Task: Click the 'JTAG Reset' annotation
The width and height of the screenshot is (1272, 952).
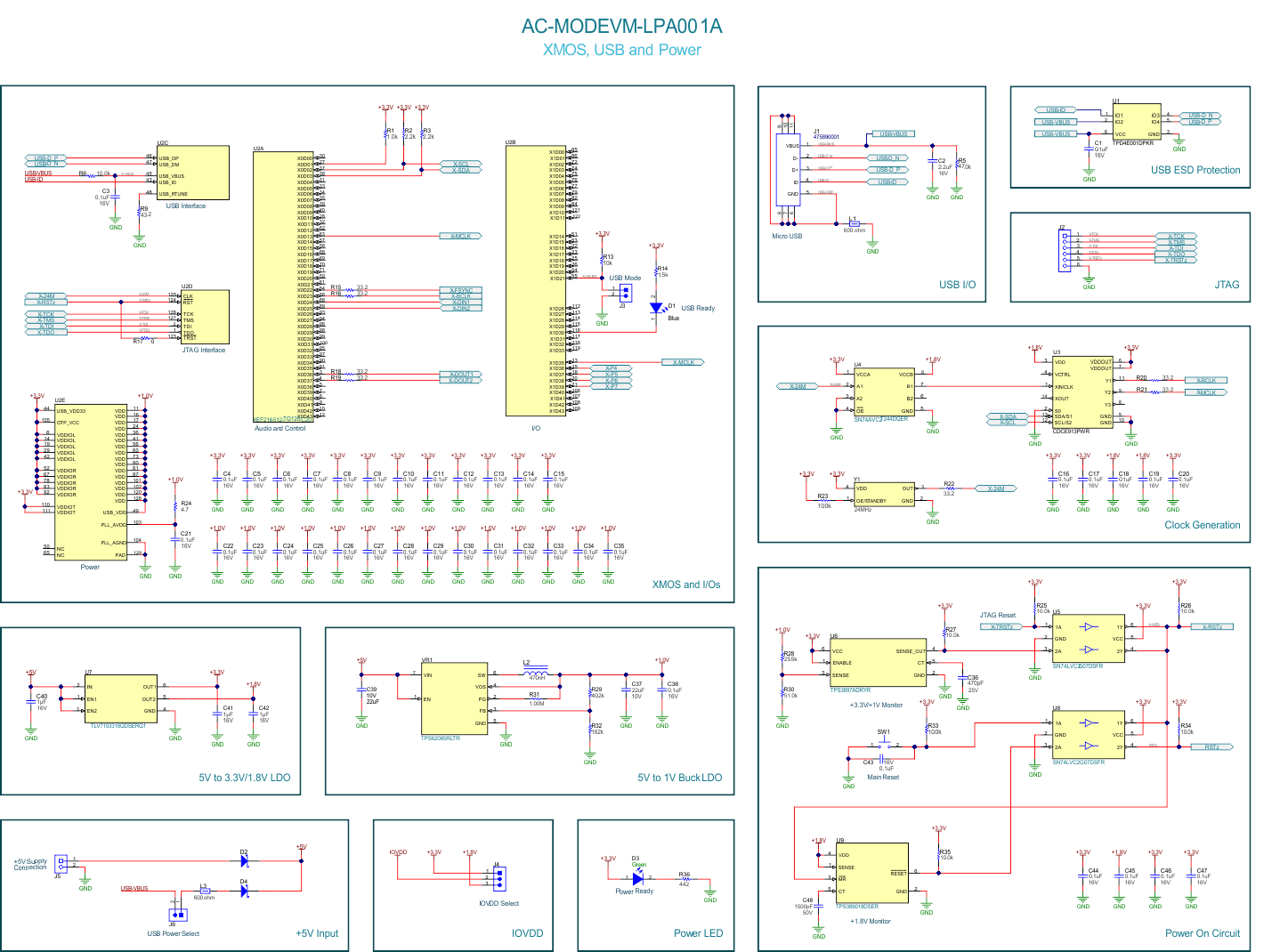Action: coord(997,615)
